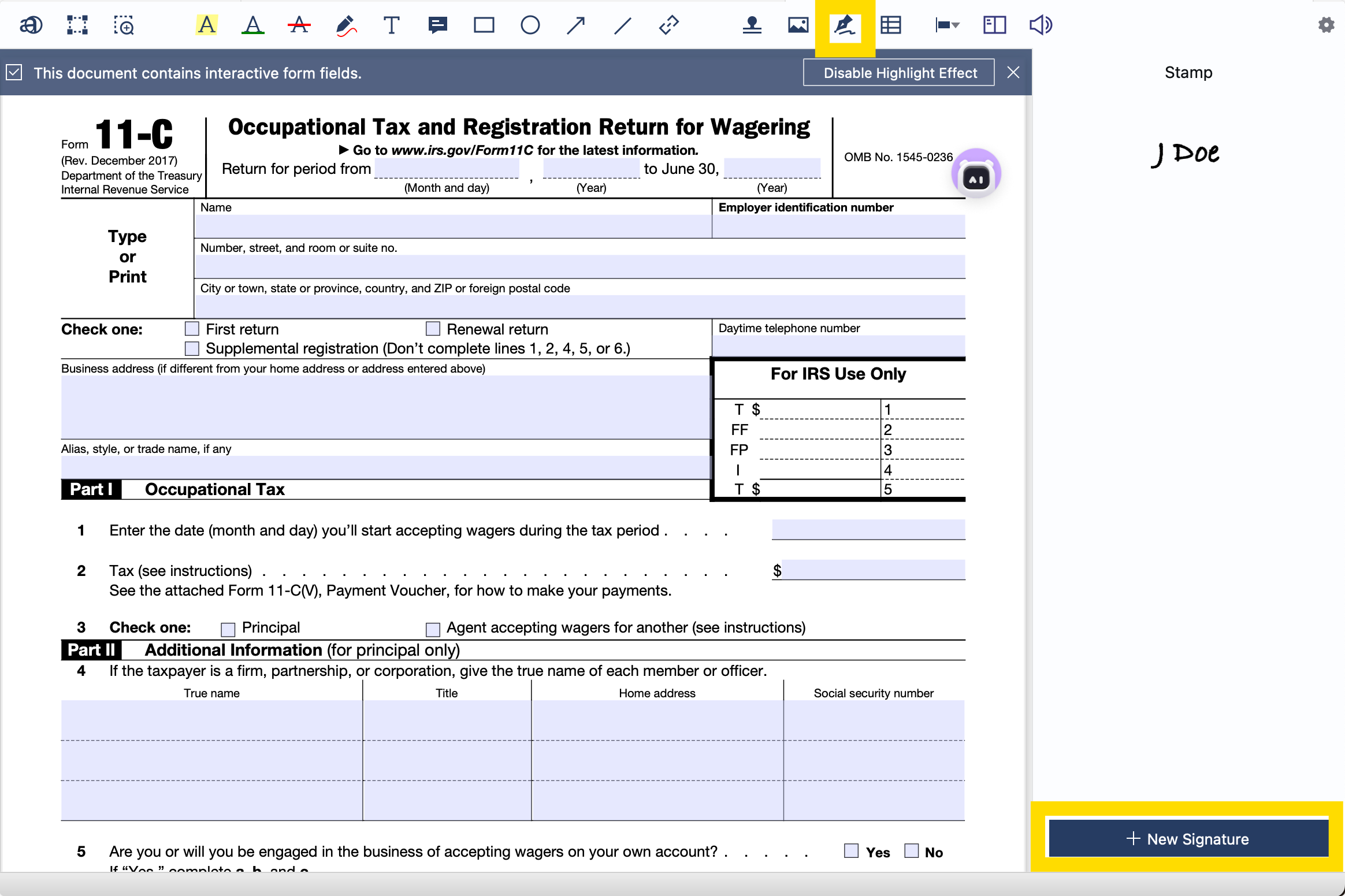Viewport: 1345px width, 896px height.
Task: Click the Stamp panel heading
Action: click(1188, 72)
